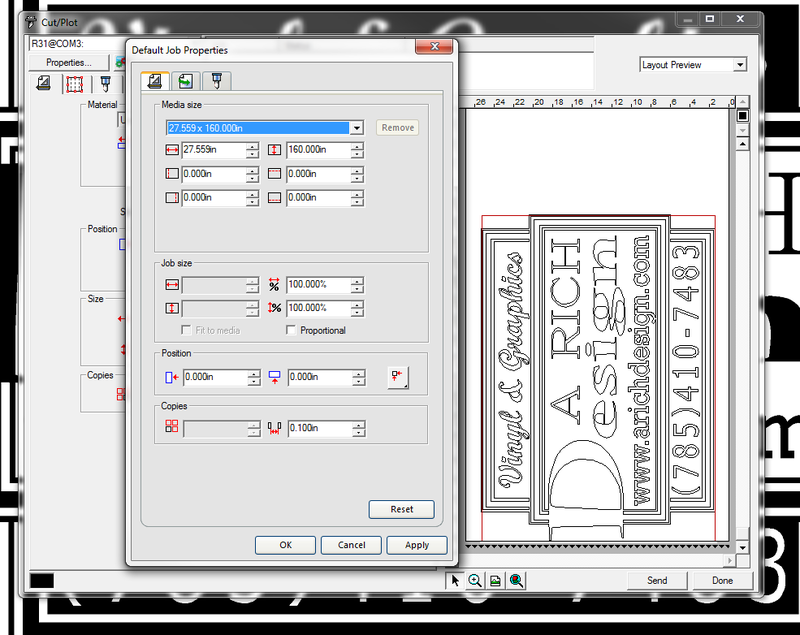Screen dimensions: 800x635
Task: Edit the horizontal position 0.000in field
Action: (215, 377)
